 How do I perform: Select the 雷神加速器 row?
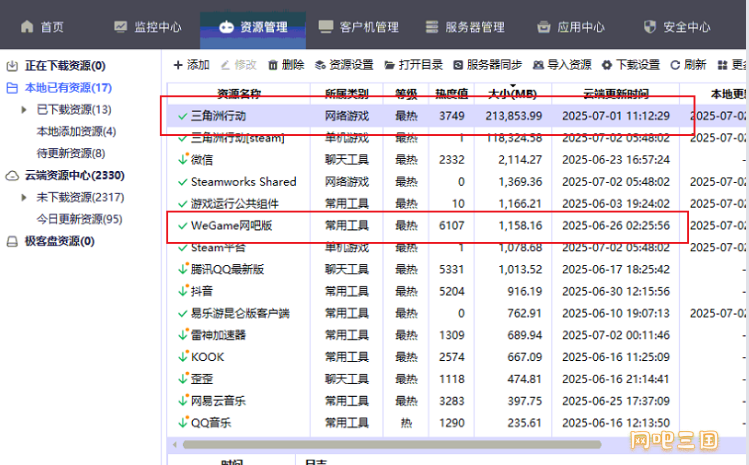click(x=456, y=335)
